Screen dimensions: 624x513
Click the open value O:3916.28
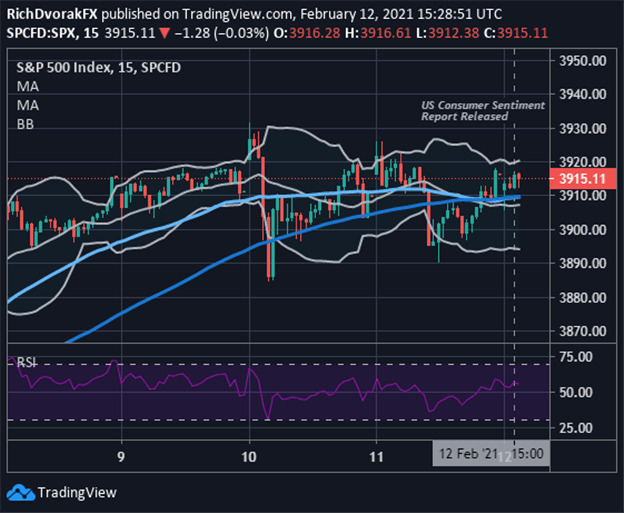tap(307, 33)
